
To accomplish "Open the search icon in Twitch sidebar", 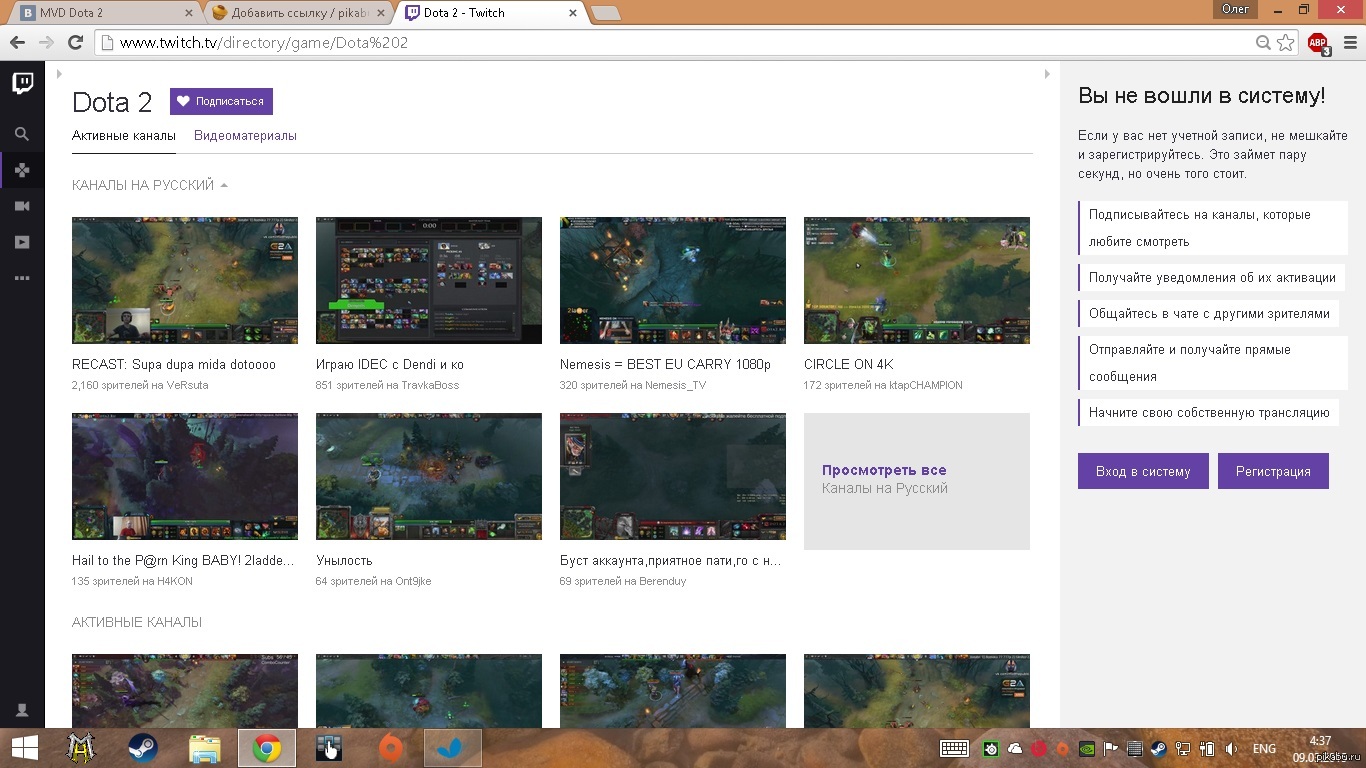I will click(x=22, y=134).
